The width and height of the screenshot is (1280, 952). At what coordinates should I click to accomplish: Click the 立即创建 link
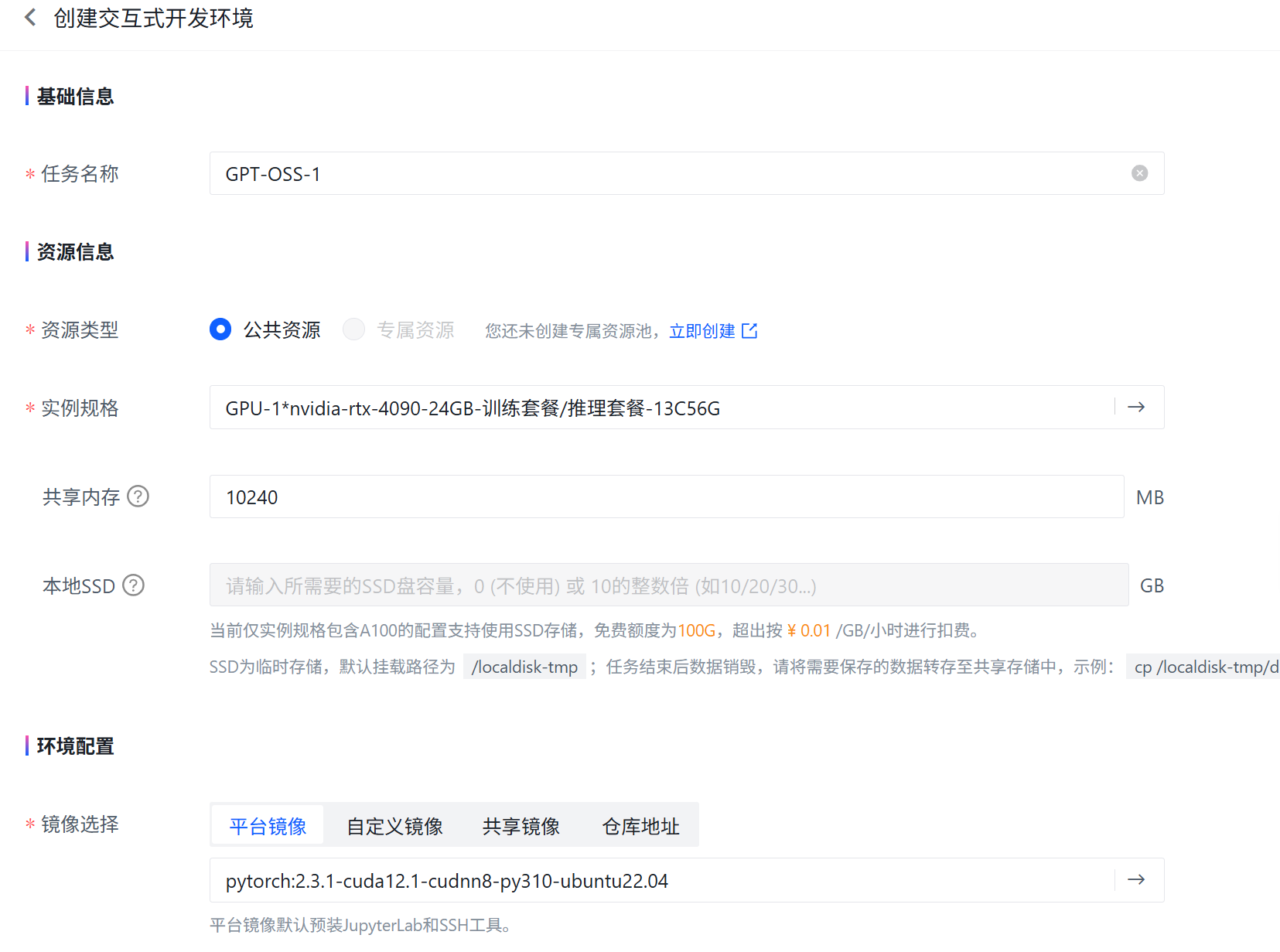click(702, 331)
